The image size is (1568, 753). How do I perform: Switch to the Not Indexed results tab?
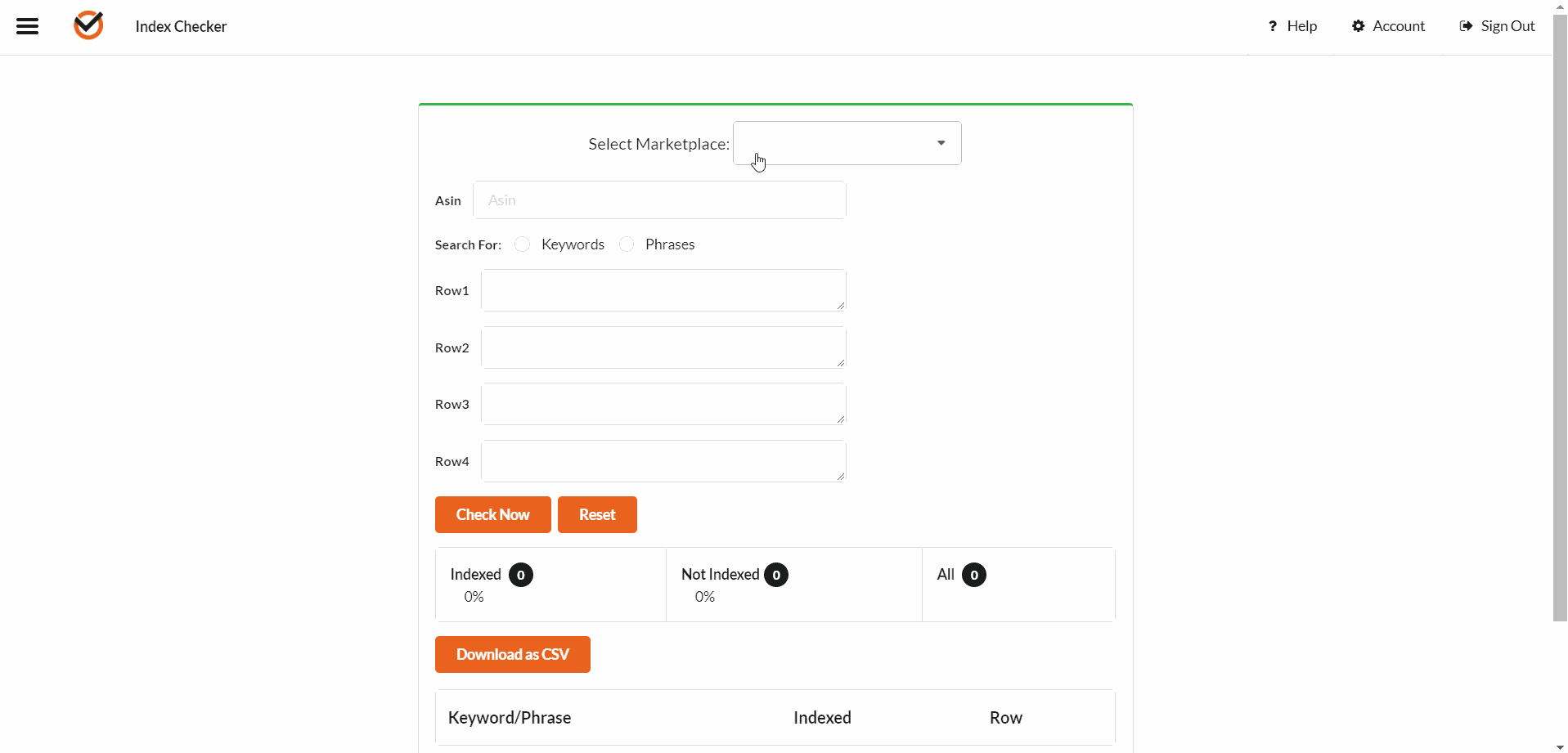(x=794, y=585)
